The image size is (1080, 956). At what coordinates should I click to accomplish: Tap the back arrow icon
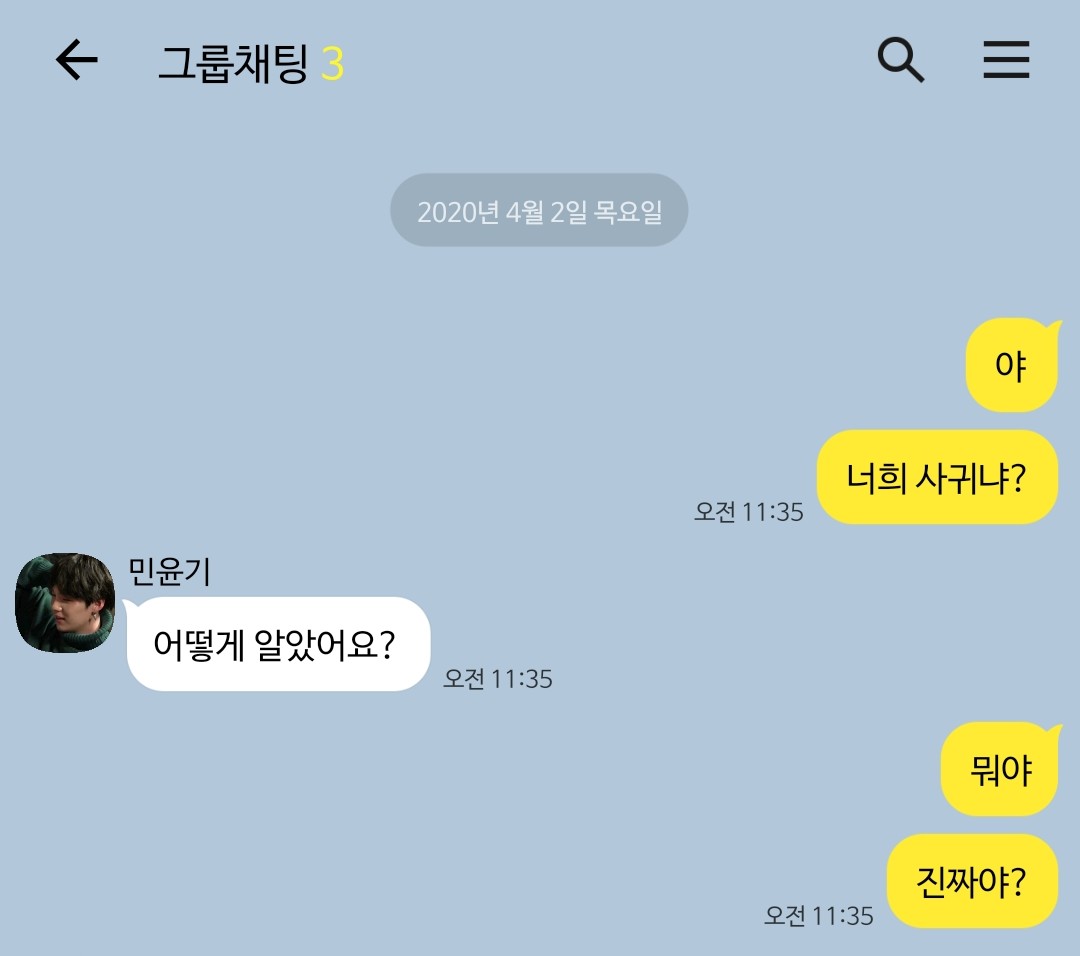(x=76, y=60)
